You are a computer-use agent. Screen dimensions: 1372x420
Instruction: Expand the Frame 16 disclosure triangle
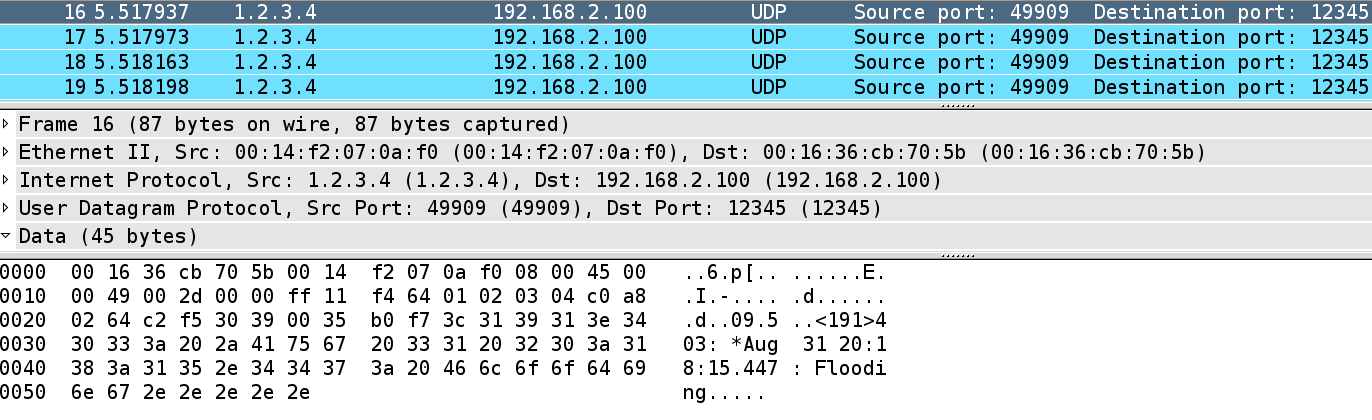(x=8, y=125)
